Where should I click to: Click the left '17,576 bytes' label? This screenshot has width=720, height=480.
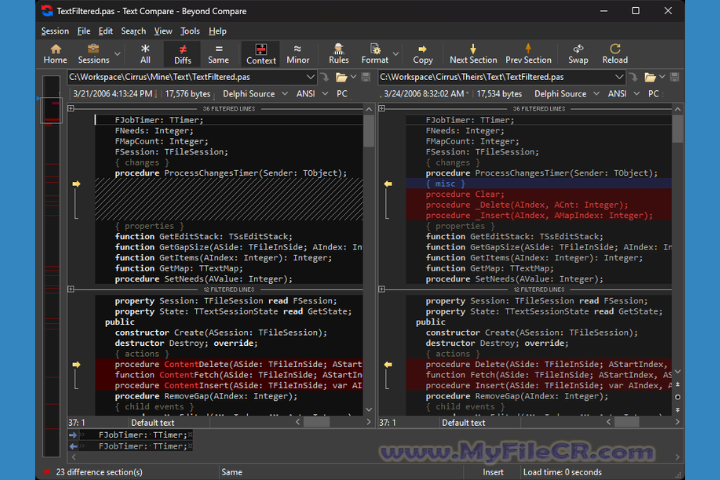(x=187, y=94)
